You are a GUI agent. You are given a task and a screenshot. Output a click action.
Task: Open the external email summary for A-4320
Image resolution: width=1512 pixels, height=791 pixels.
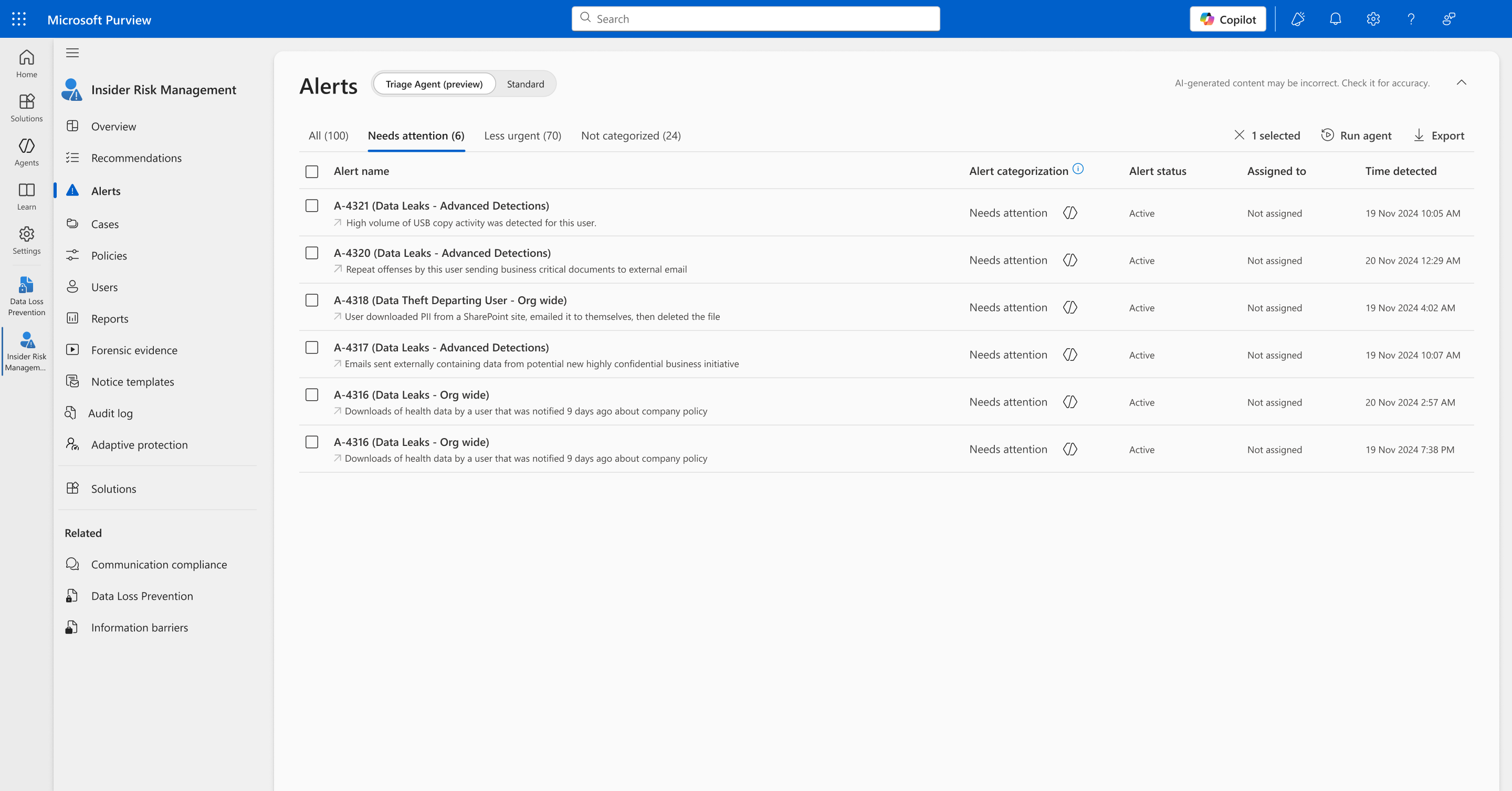coord(510,269)
